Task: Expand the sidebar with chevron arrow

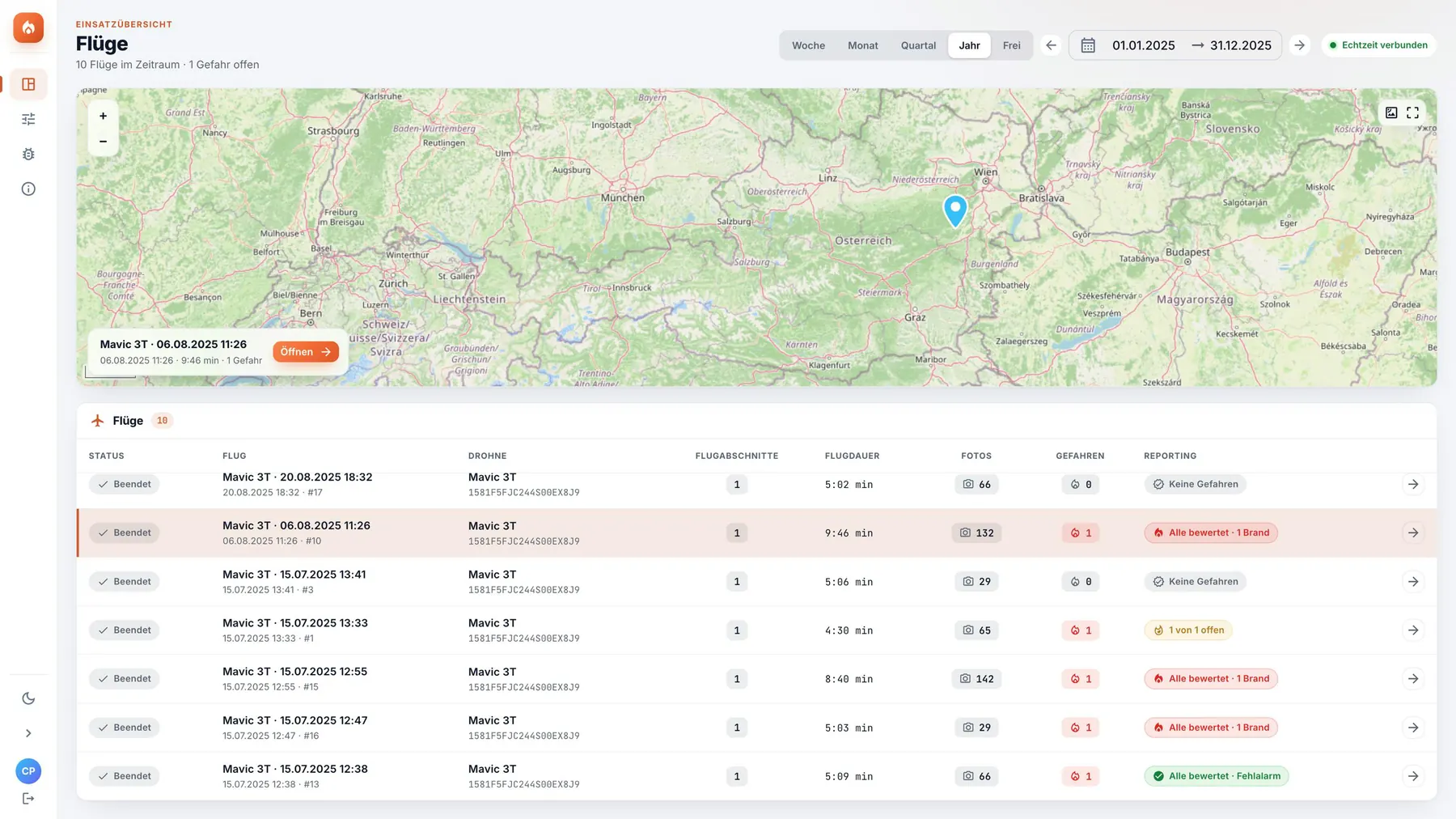Action: click(28, 733)
